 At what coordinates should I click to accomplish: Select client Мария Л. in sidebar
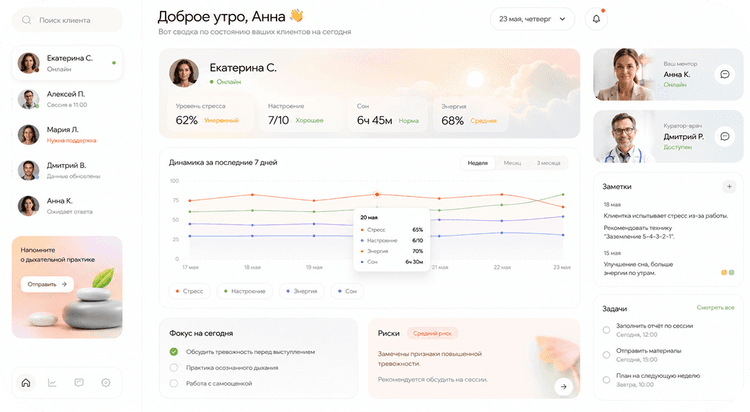(x=67, y=134)
